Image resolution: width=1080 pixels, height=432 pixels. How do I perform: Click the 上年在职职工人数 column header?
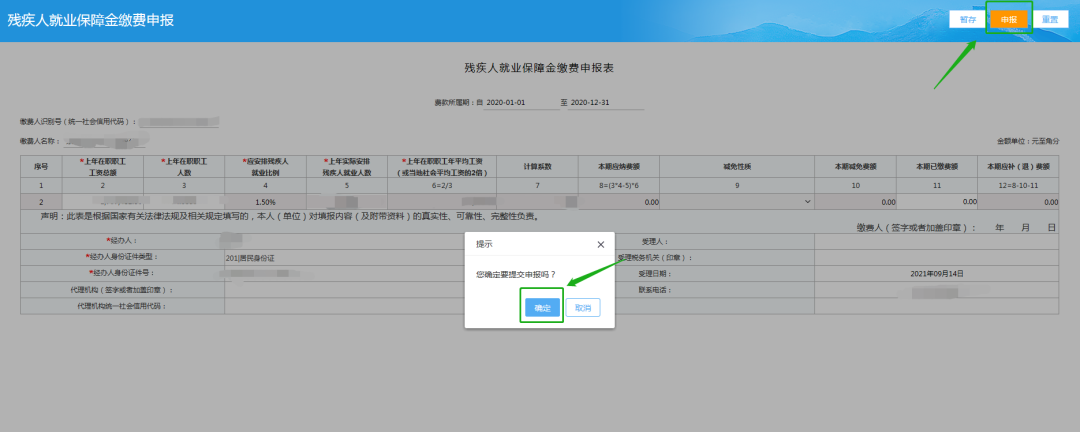point(184,167)
